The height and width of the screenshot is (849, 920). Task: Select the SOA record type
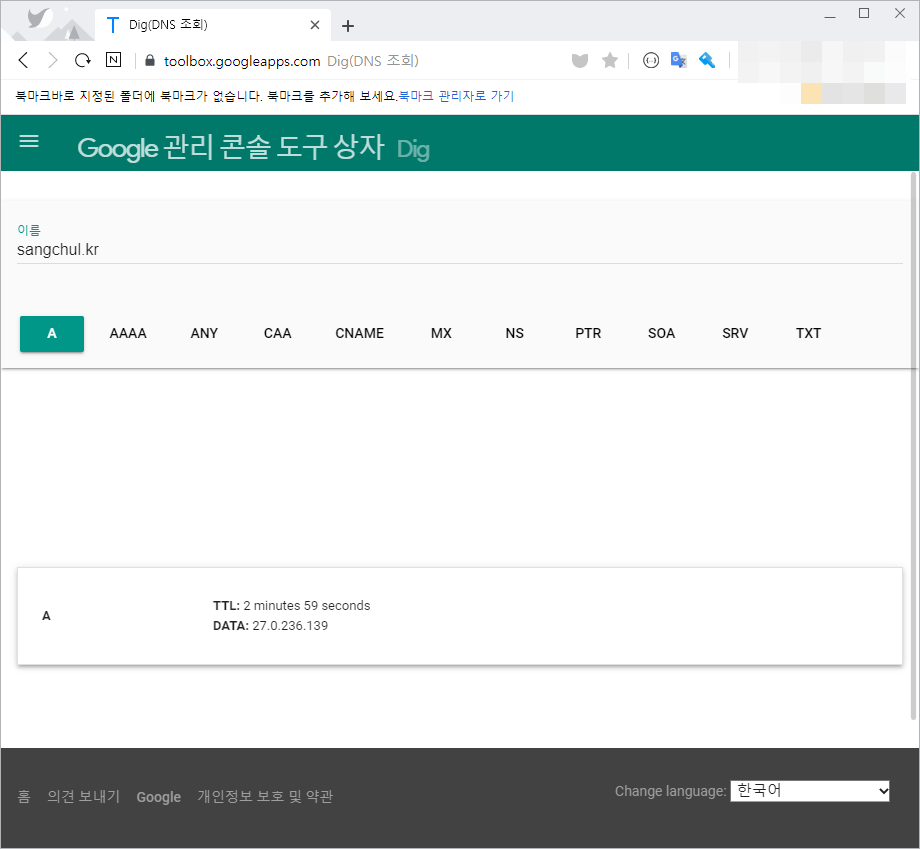(x=661, y=334)
